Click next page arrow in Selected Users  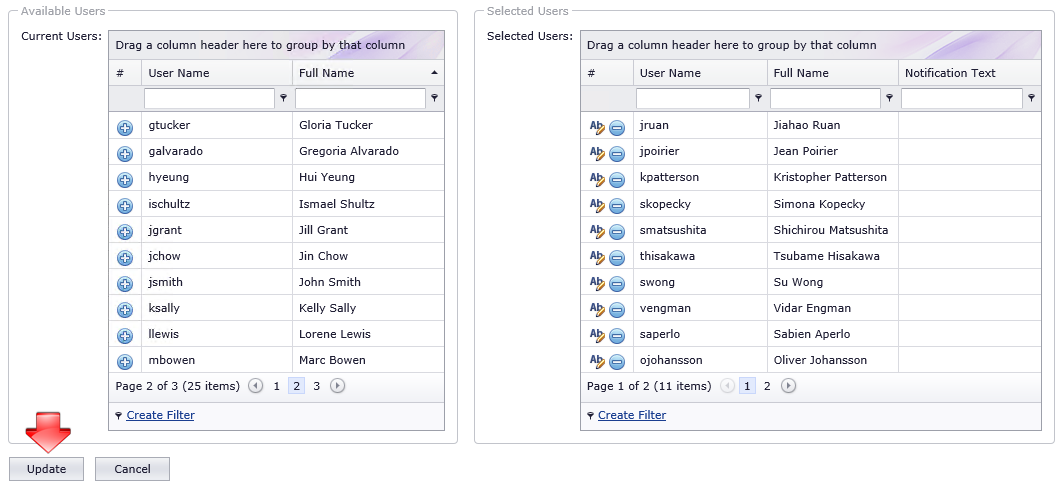788,386
